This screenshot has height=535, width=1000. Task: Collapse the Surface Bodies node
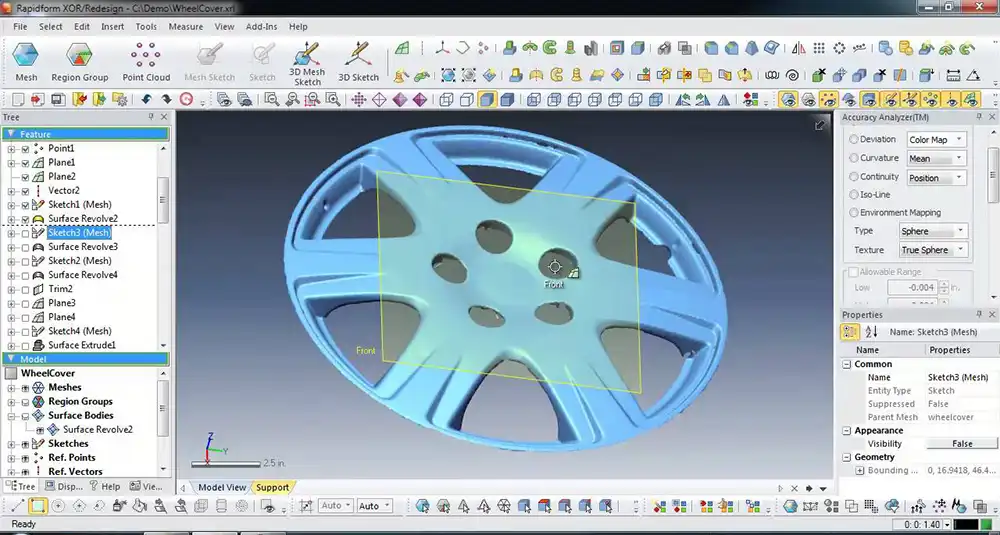pyautogui.click(x=11, y=416)
